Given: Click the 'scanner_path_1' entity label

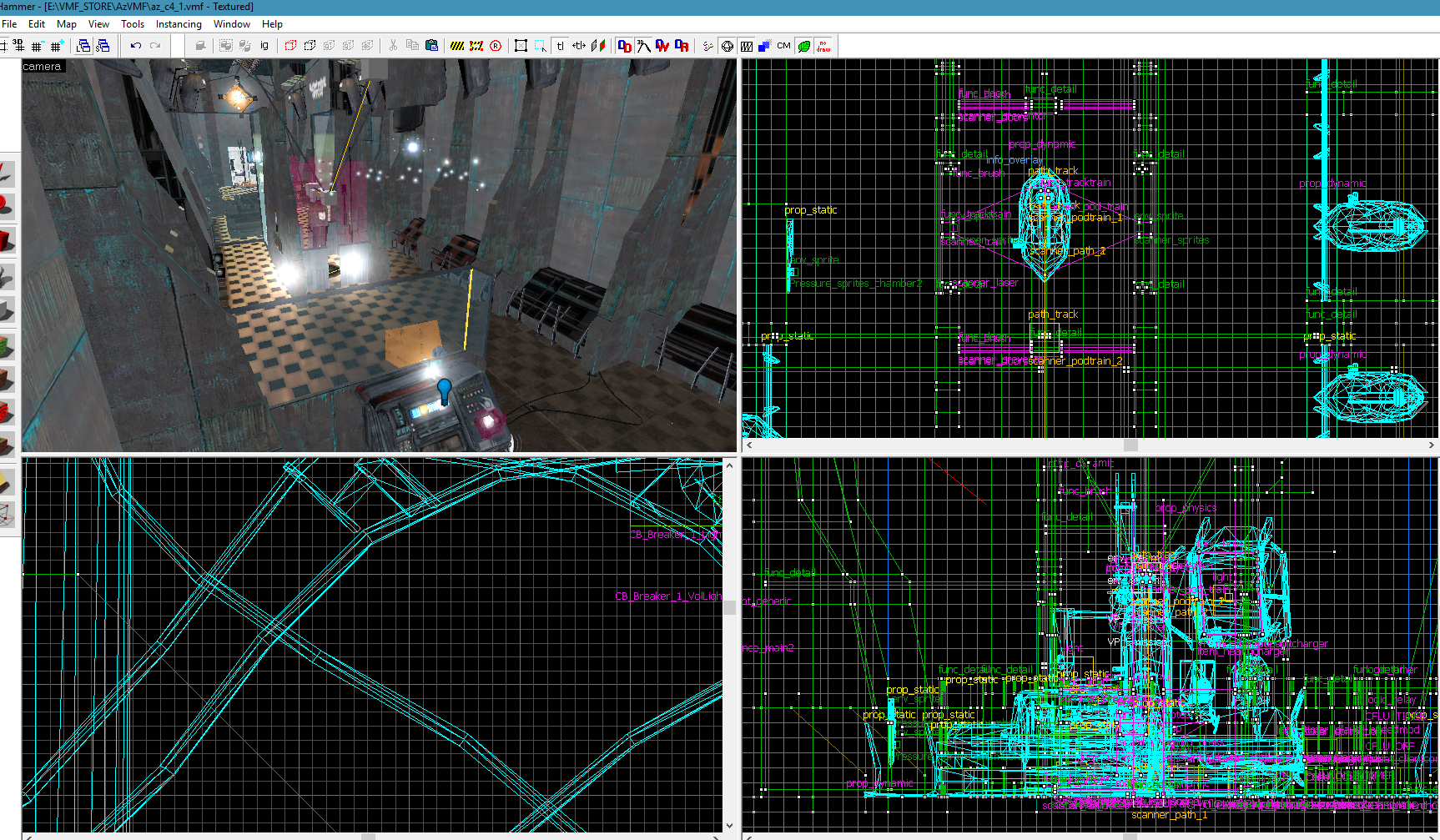Looking at the screenshot, I should point(1170,815).
